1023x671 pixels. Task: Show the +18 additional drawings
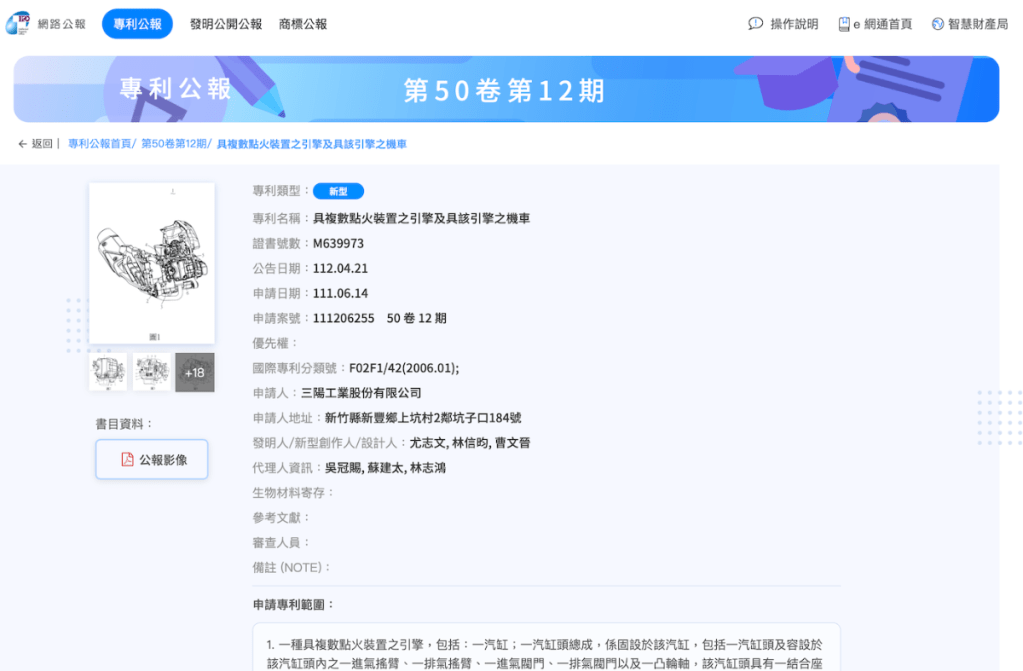195,372
